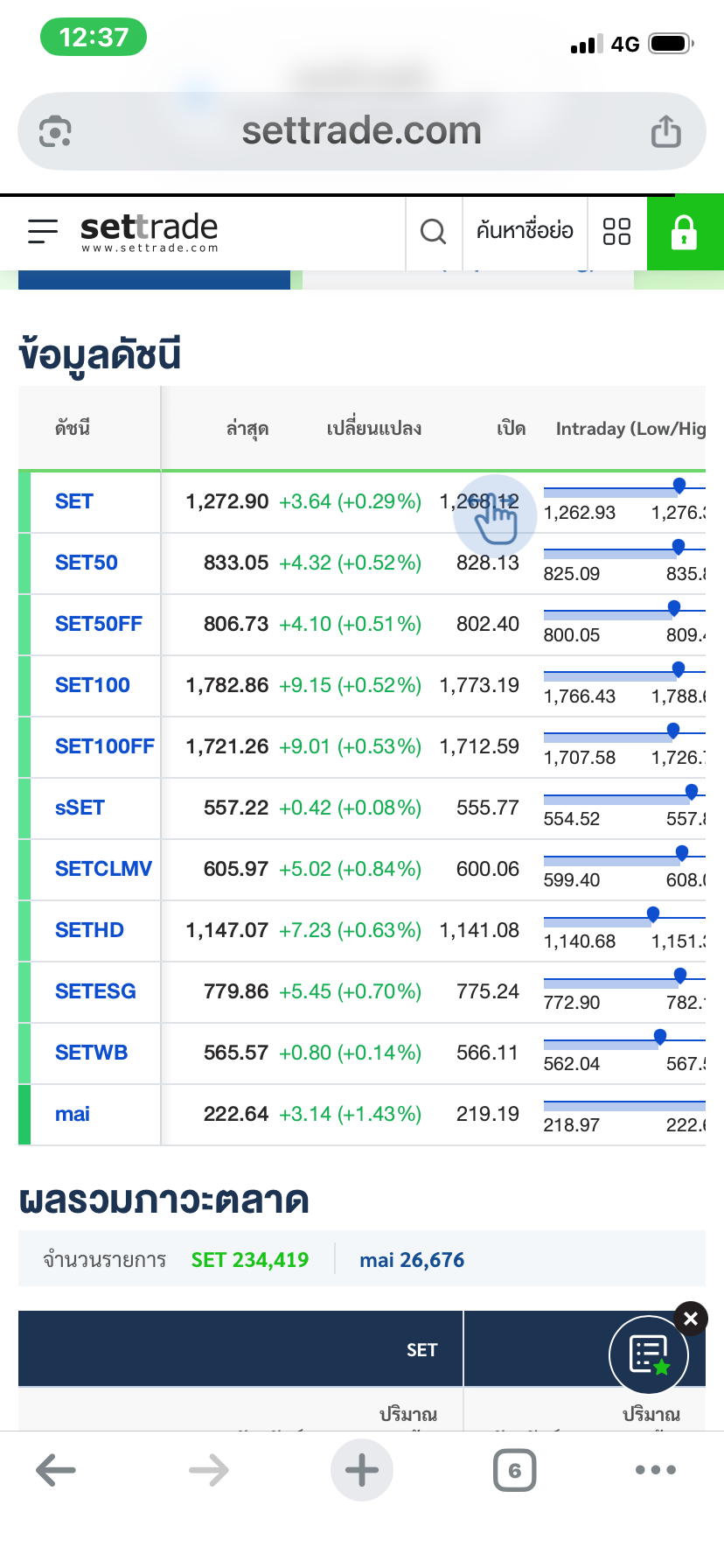Go back with browser back arrow
The width and height of the screenshot is (724, 1568).
56,1470
